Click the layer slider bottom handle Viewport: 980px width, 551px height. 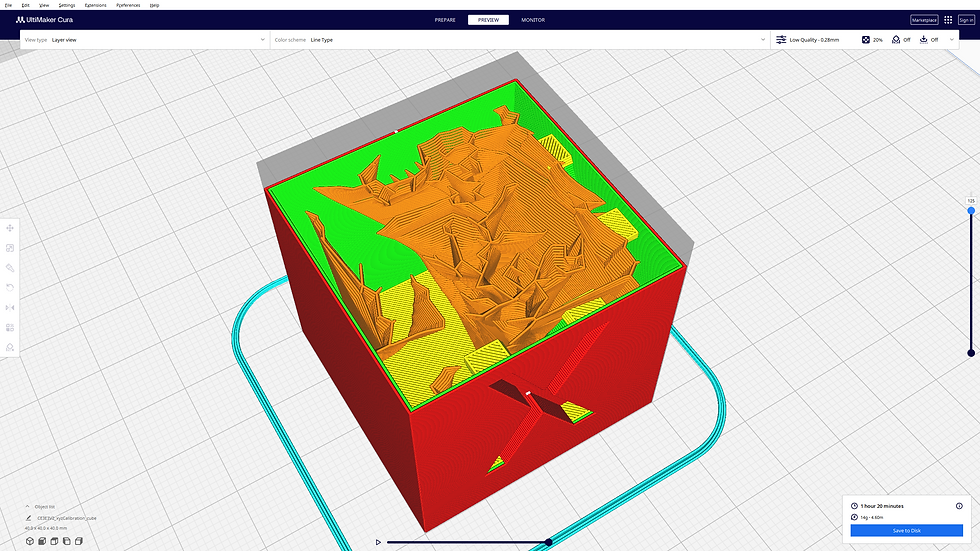(x=971, y=353)
